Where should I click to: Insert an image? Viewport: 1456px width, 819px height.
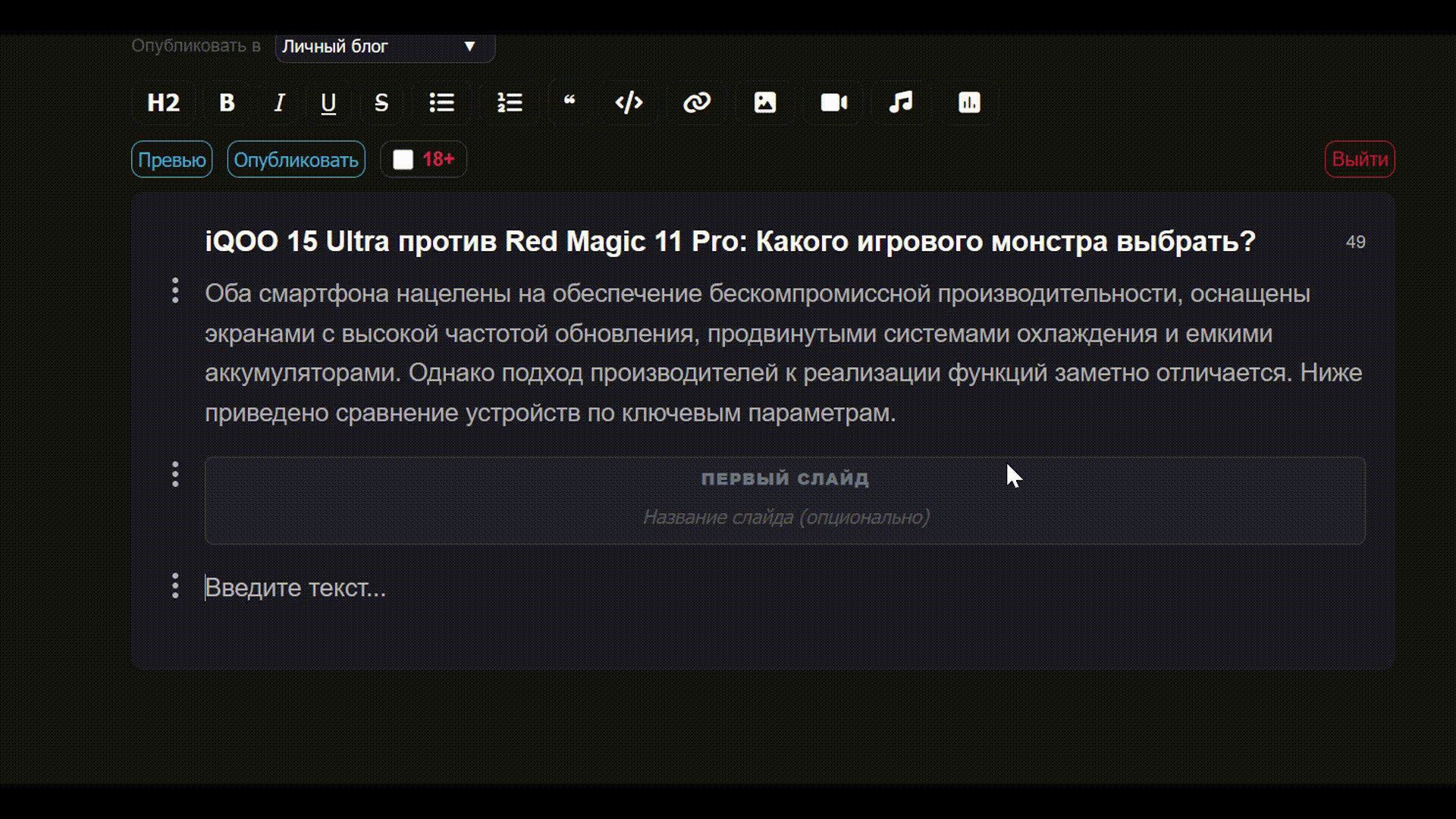[x=764, y=102]
